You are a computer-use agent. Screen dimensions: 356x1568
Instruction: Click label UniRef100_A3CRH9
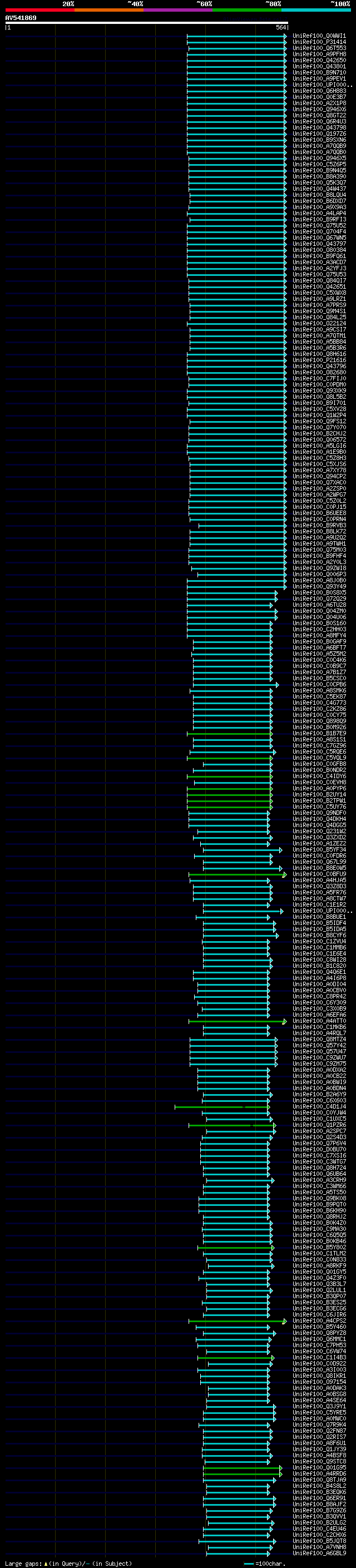[x=319, y=1180]
